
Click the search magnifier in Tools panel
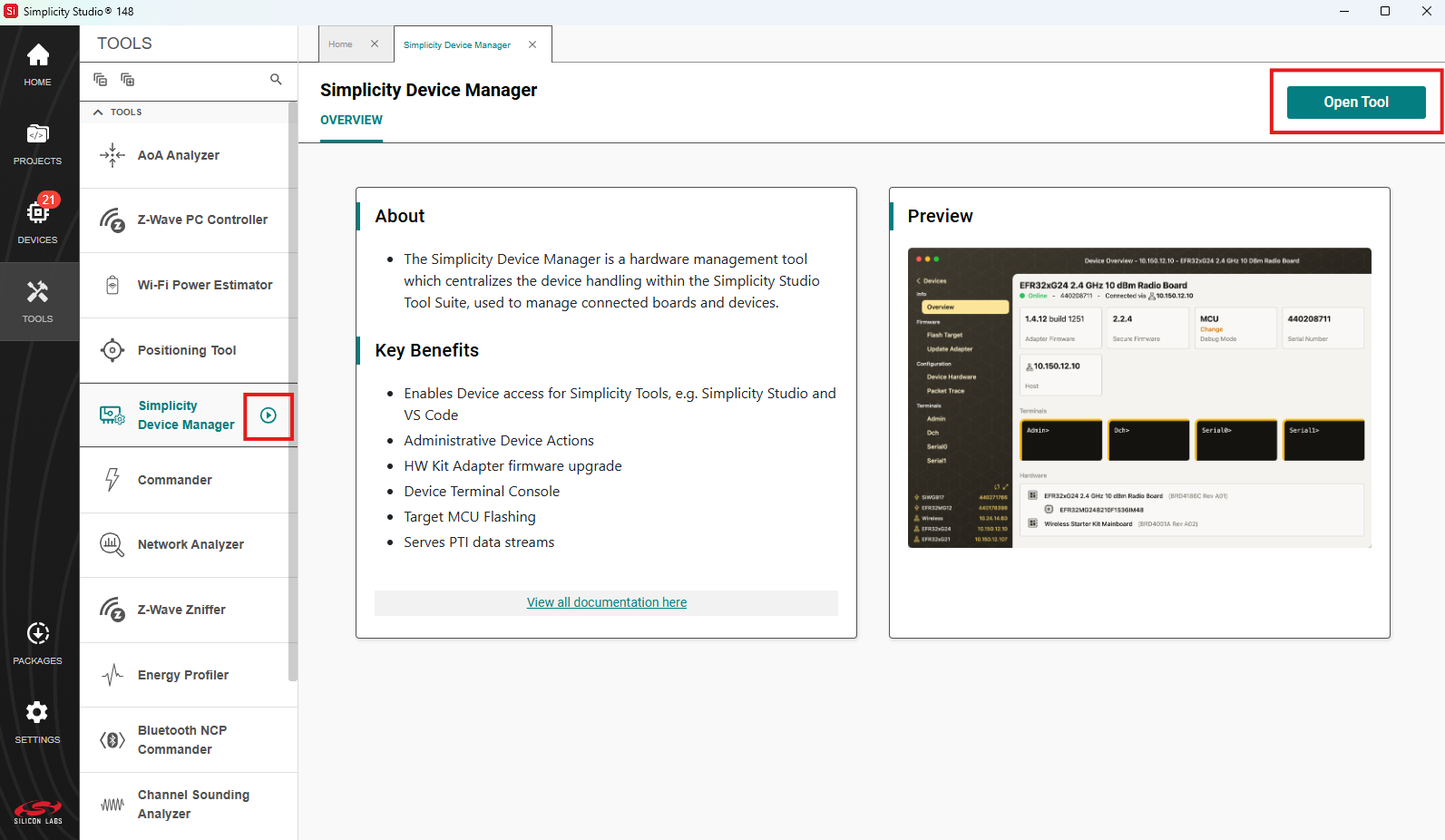[276, 80]
